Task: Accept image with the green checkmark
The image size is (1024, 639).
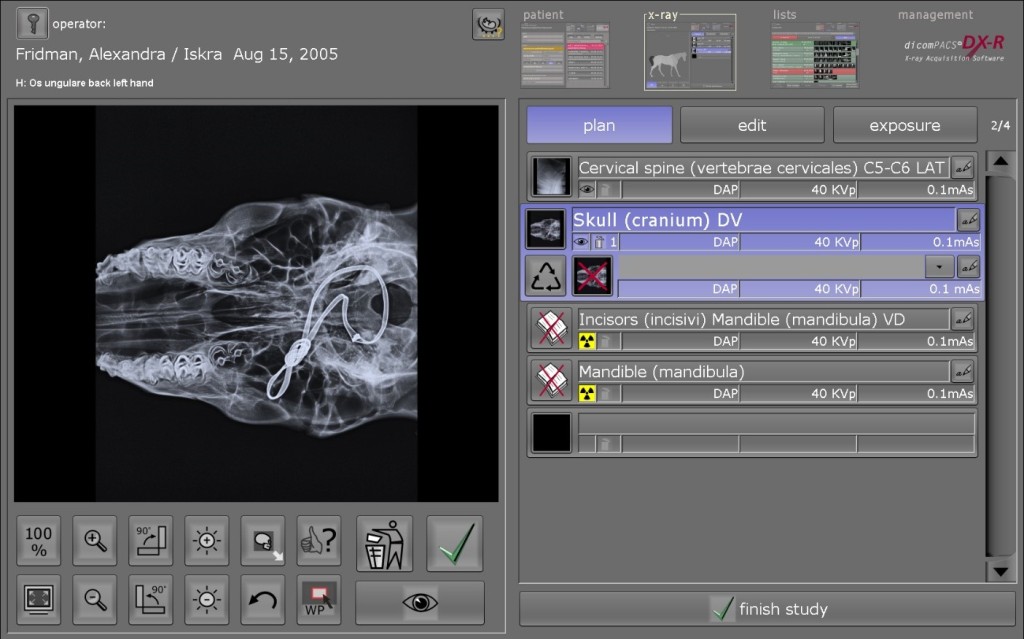Action: pos(455,544)
